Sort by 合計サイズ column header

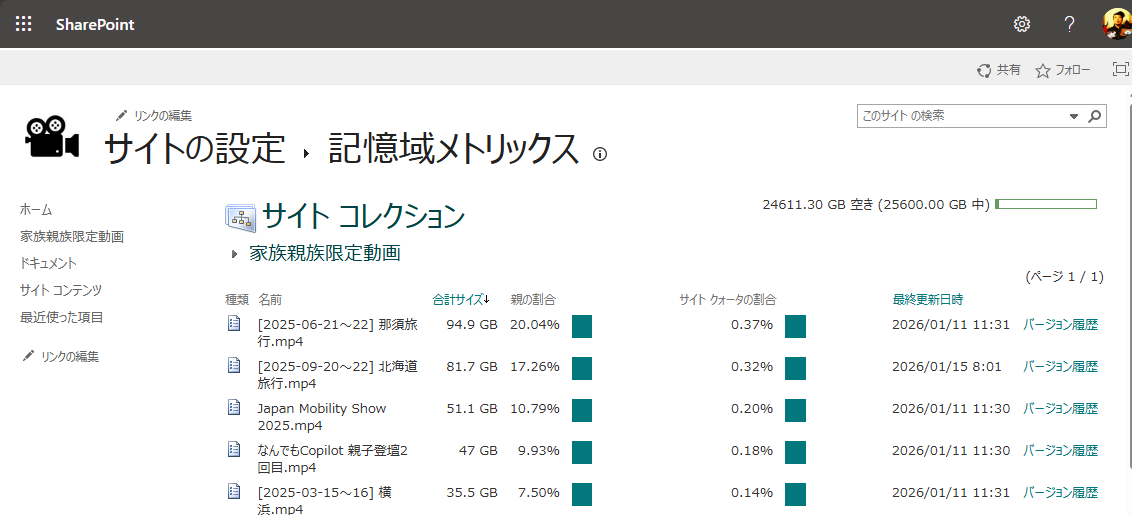click(x=460, y=299)
